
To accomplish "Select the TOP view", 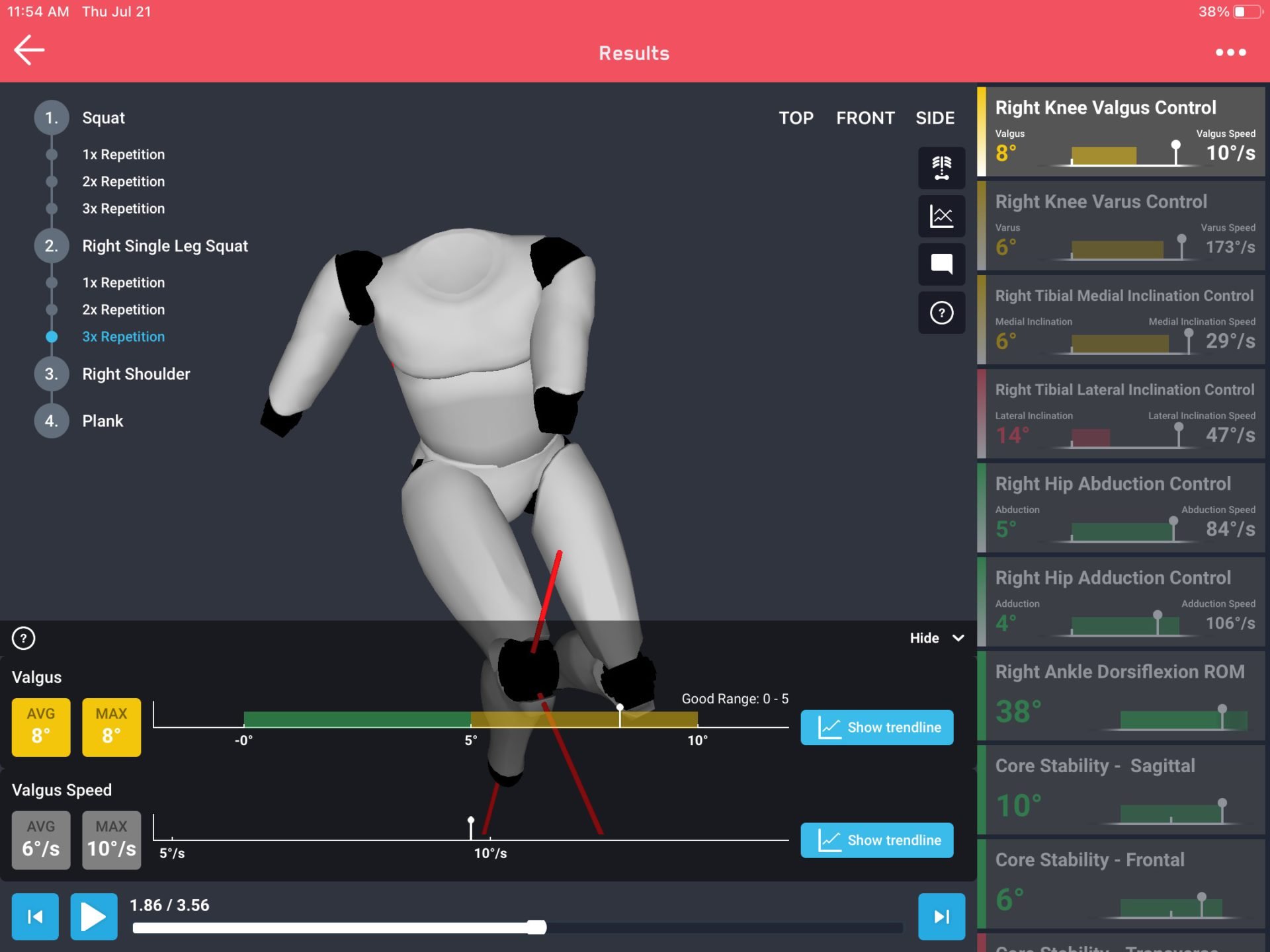I will (x=796, y=118).
